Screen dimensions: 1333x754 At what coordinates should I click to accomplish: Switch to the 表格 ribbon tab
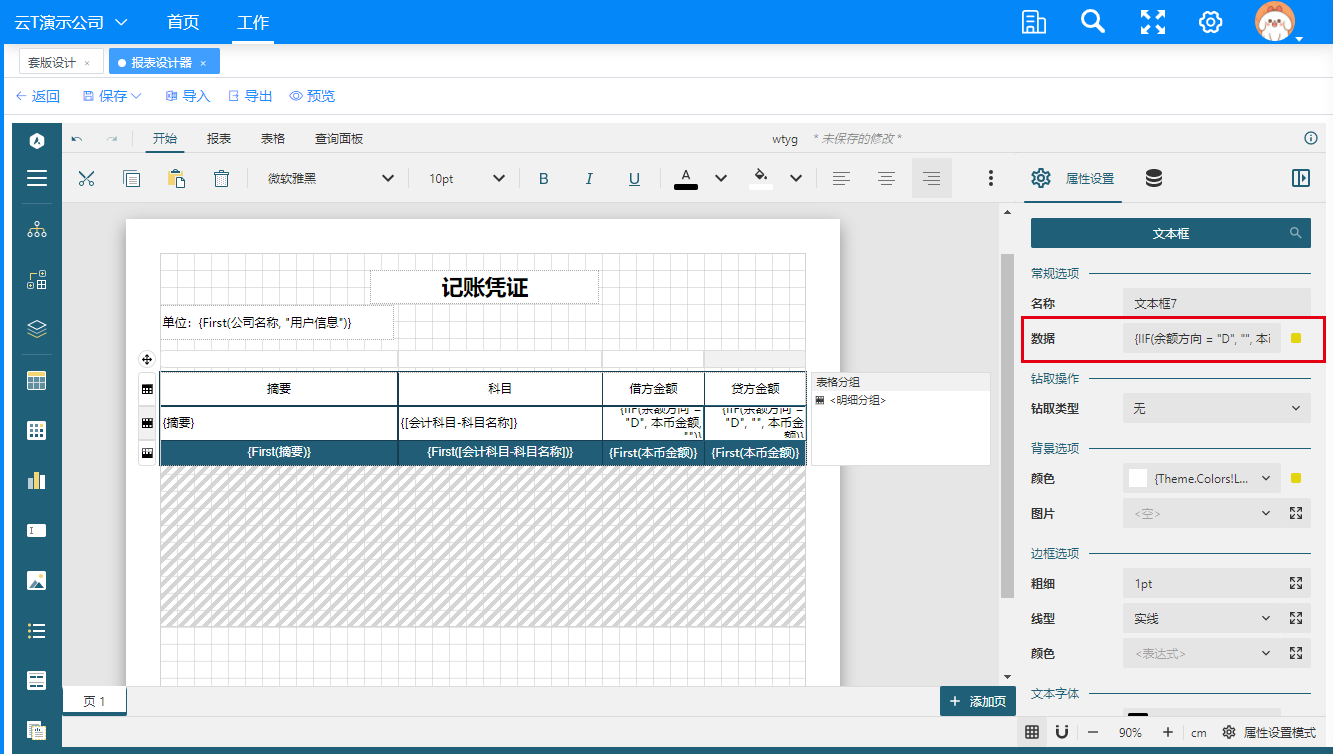coord(272,139)
